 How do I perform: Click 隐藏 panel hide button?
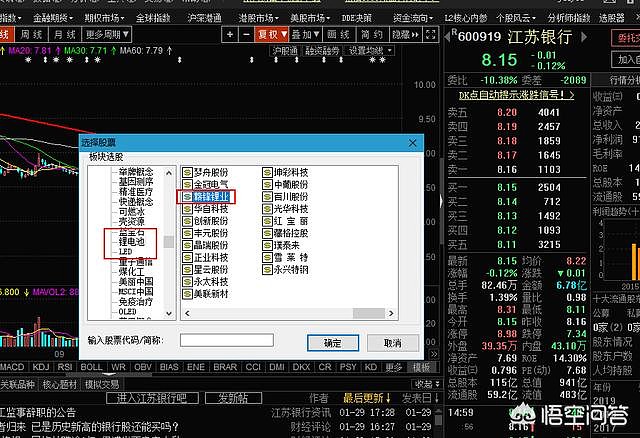(x=405, y=35)
